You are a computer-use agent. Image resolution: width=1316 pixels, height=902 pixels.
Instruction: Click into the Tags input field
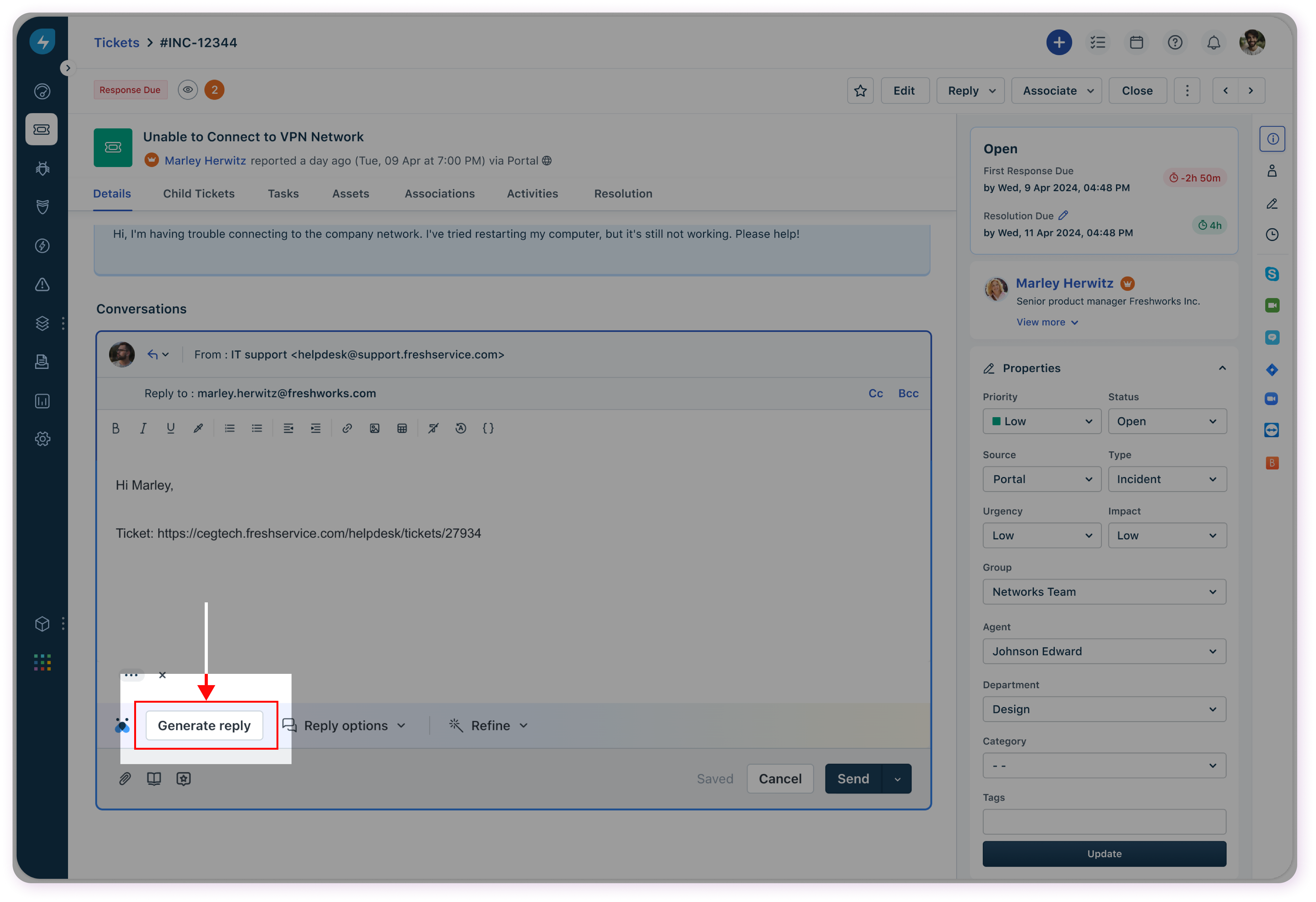(x=1104, y=821)
